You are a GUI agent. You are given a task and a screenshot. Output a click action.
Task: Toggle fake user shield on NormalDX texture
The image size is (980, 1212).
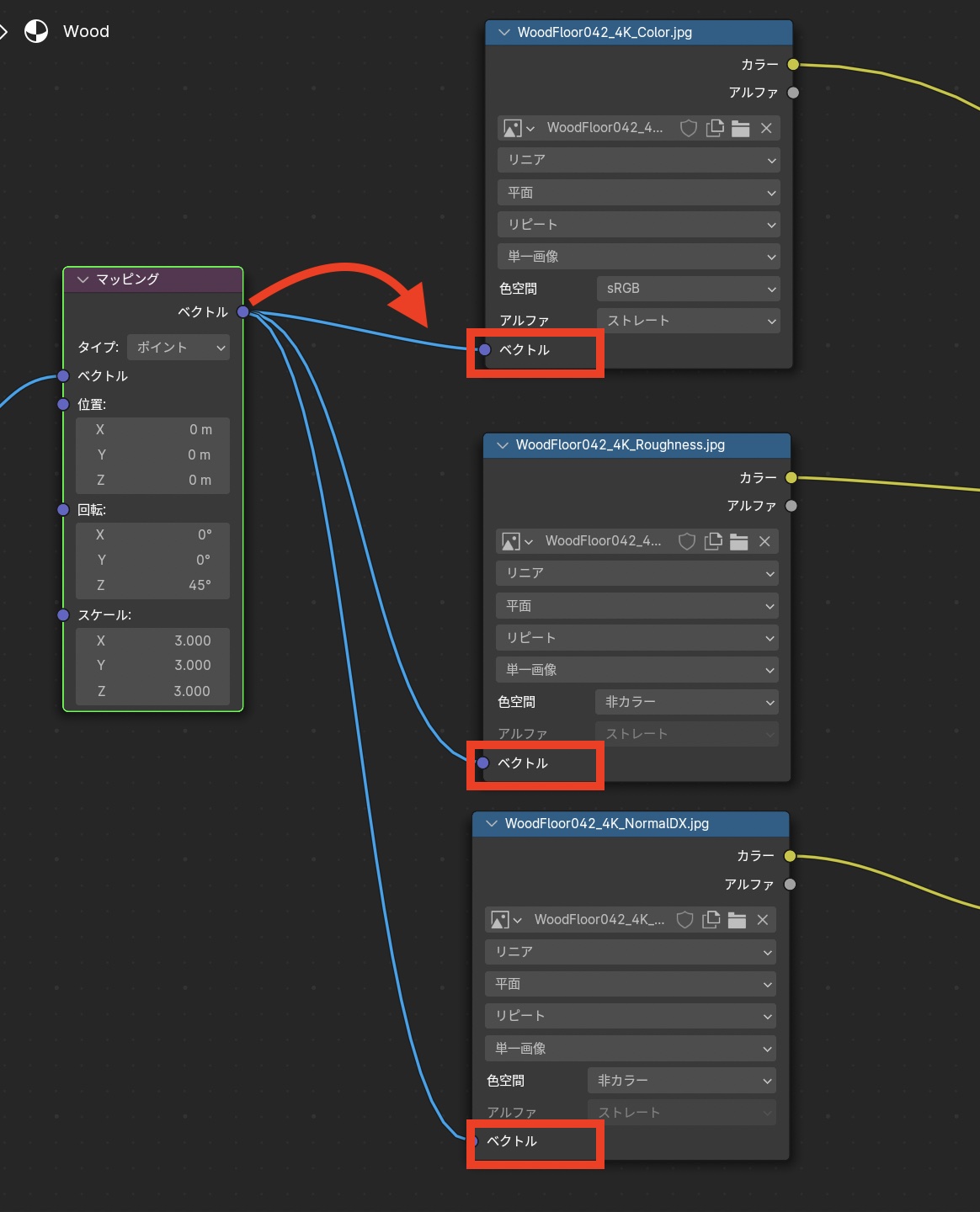(685, 920)
